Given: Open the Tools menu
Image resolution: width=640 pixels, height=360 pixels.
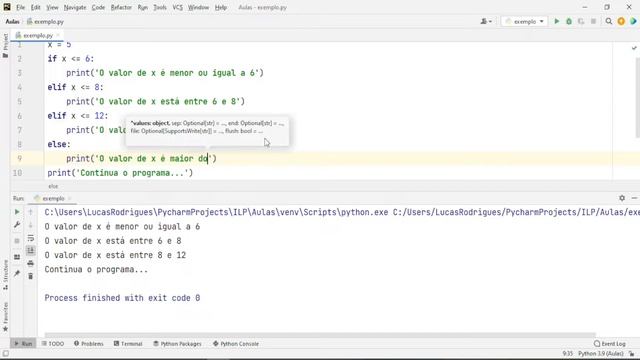Looking at the screenshot, I should click(160, 7).
